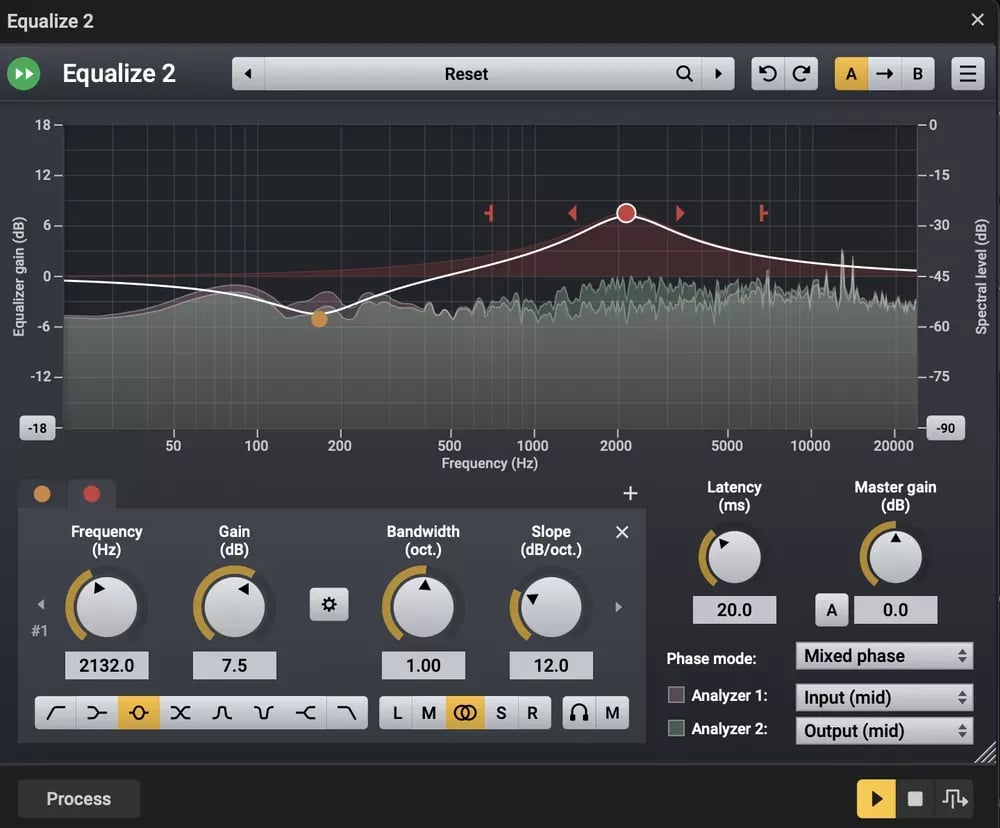Click the Process button
The image size is (1000, 828).
tap(78, 799)
